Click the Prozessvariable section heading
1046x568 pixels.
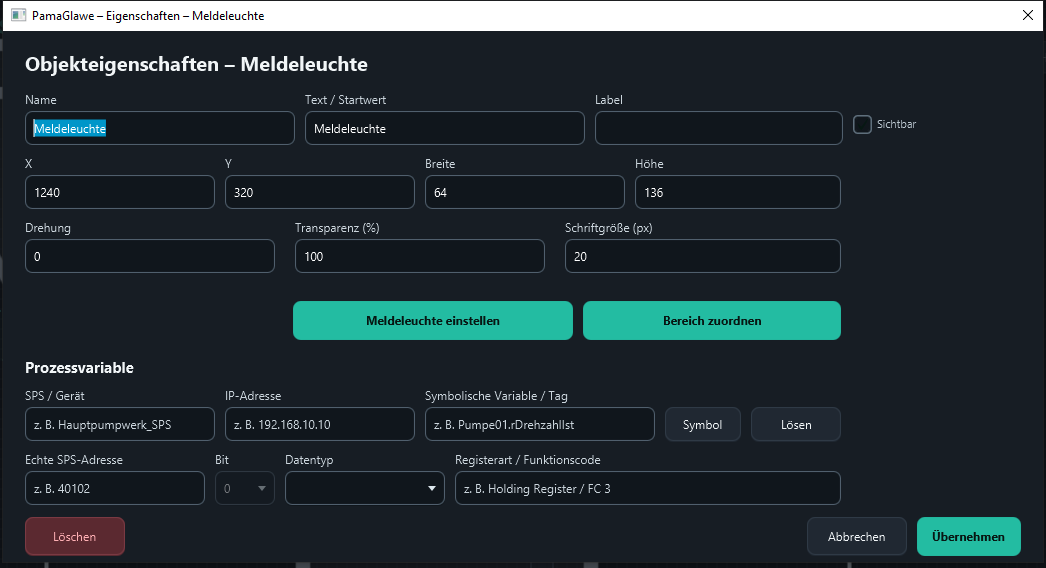point(79,368)
